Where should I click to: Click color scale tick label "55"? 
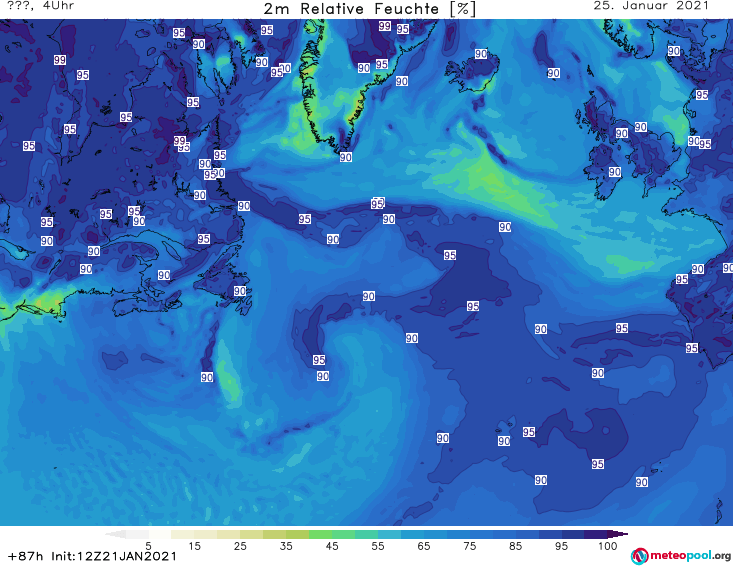[378, 546]
